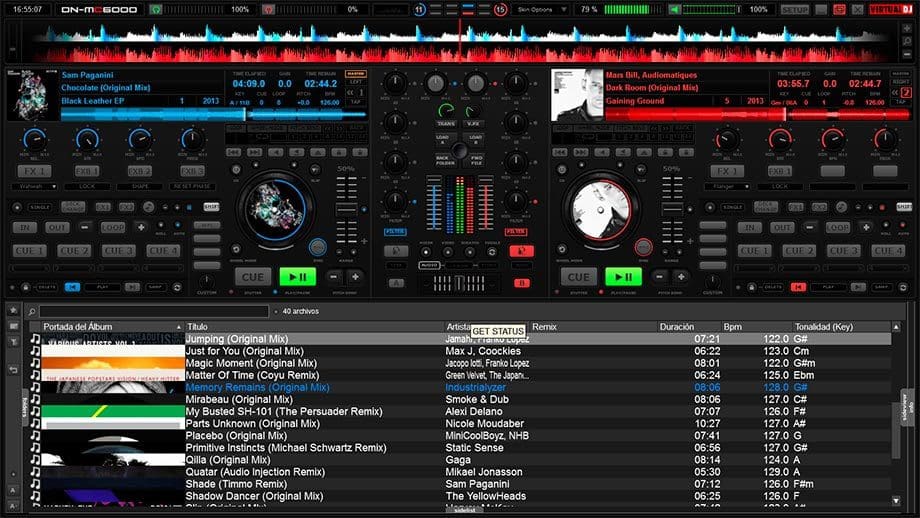This screenshot has width=920, height=518.
Task: Click the left deck's loop minus button
Action: tap(84, 227)
